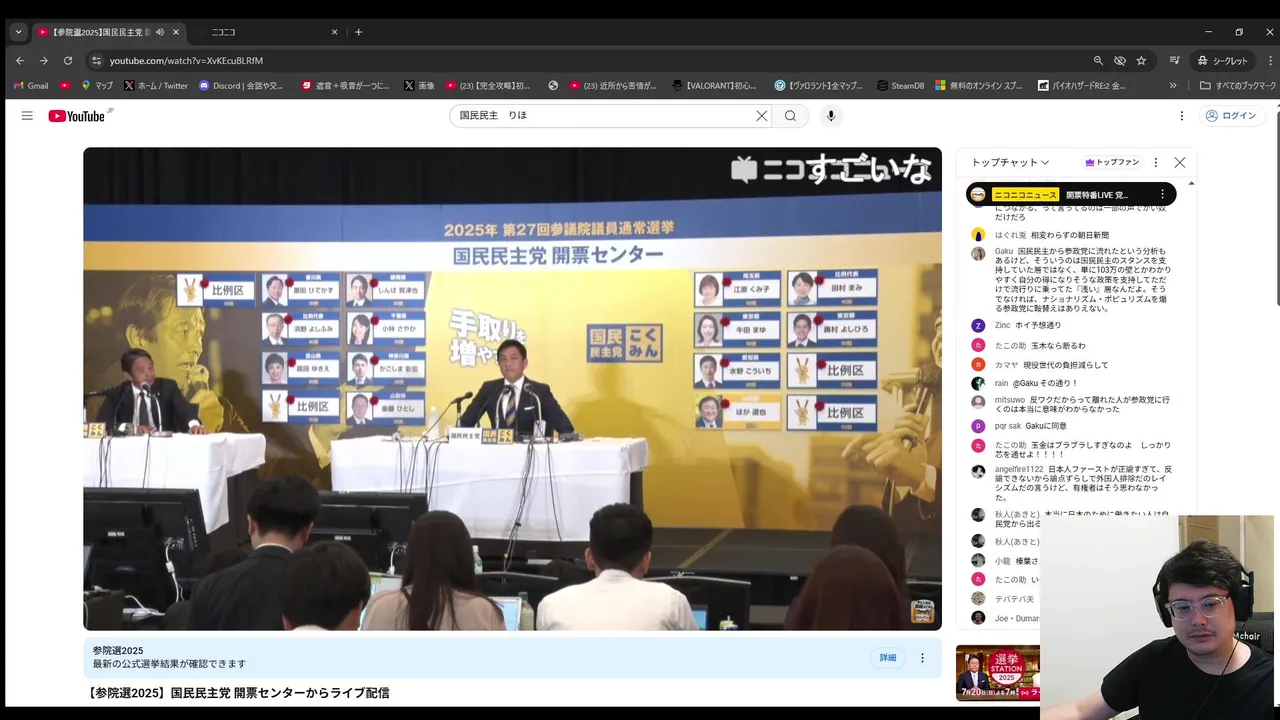Open the 【VALORANT】初心... bookmark
The image size is (1280, 720).
(x=715, y=86)
